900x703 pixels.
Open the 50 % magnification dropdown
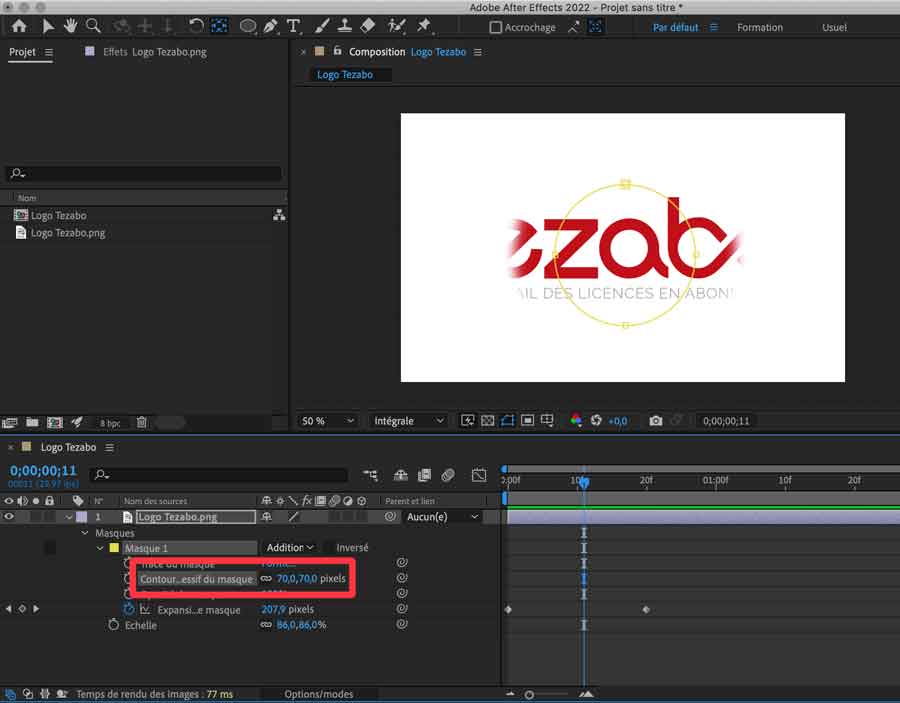[x=328, y=421]
